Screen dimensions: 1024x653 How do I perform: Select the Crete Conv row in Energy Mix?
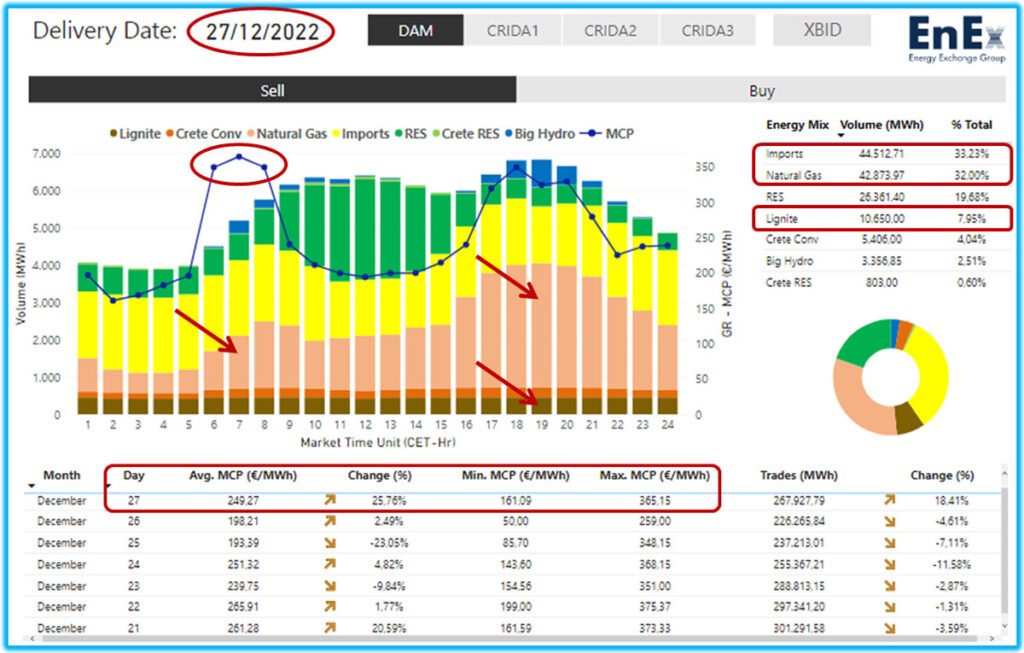pyautogui.click(x=882, y=239)
